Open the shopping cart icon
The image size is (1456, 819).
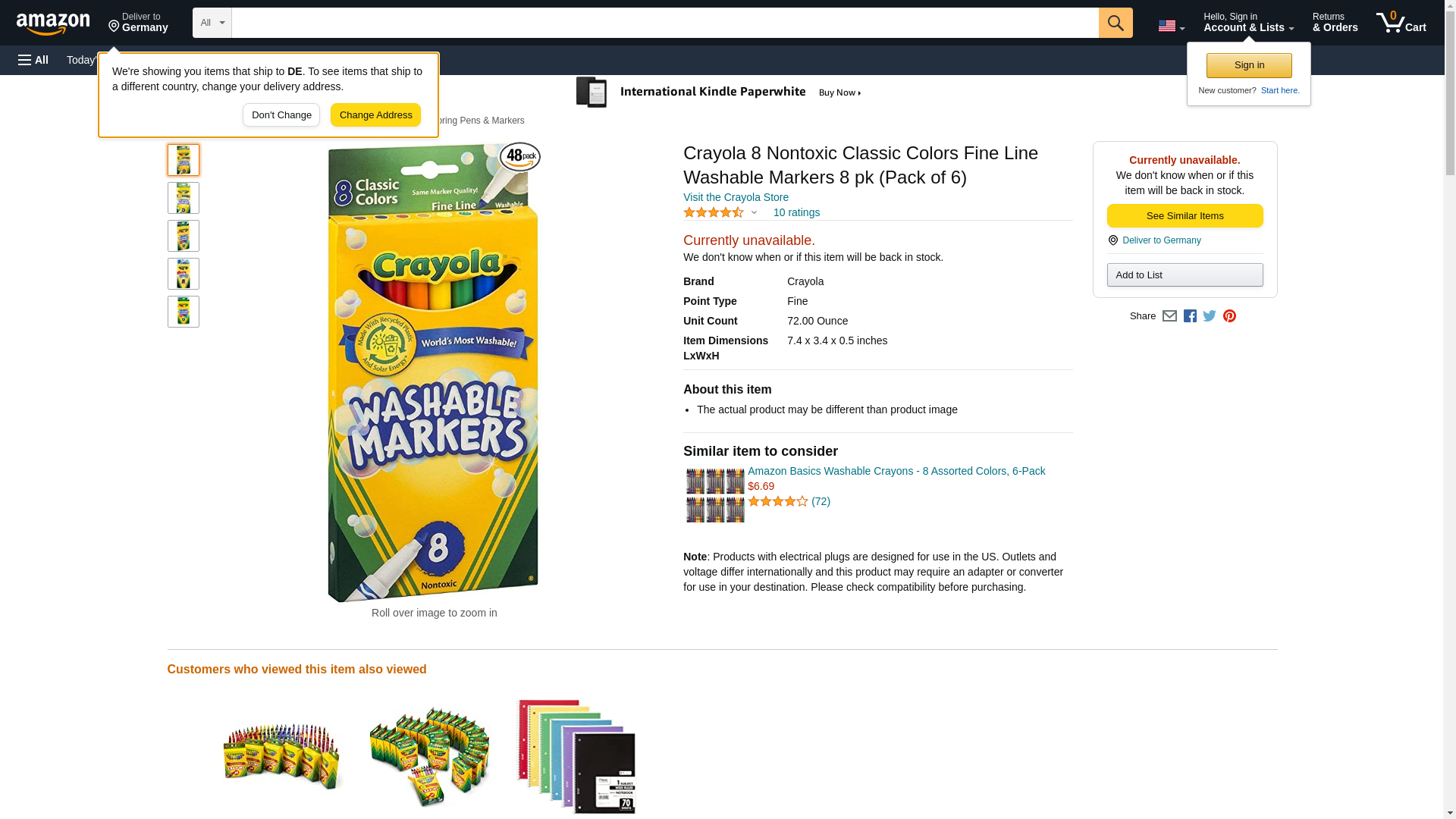[x=1401, y=23]
